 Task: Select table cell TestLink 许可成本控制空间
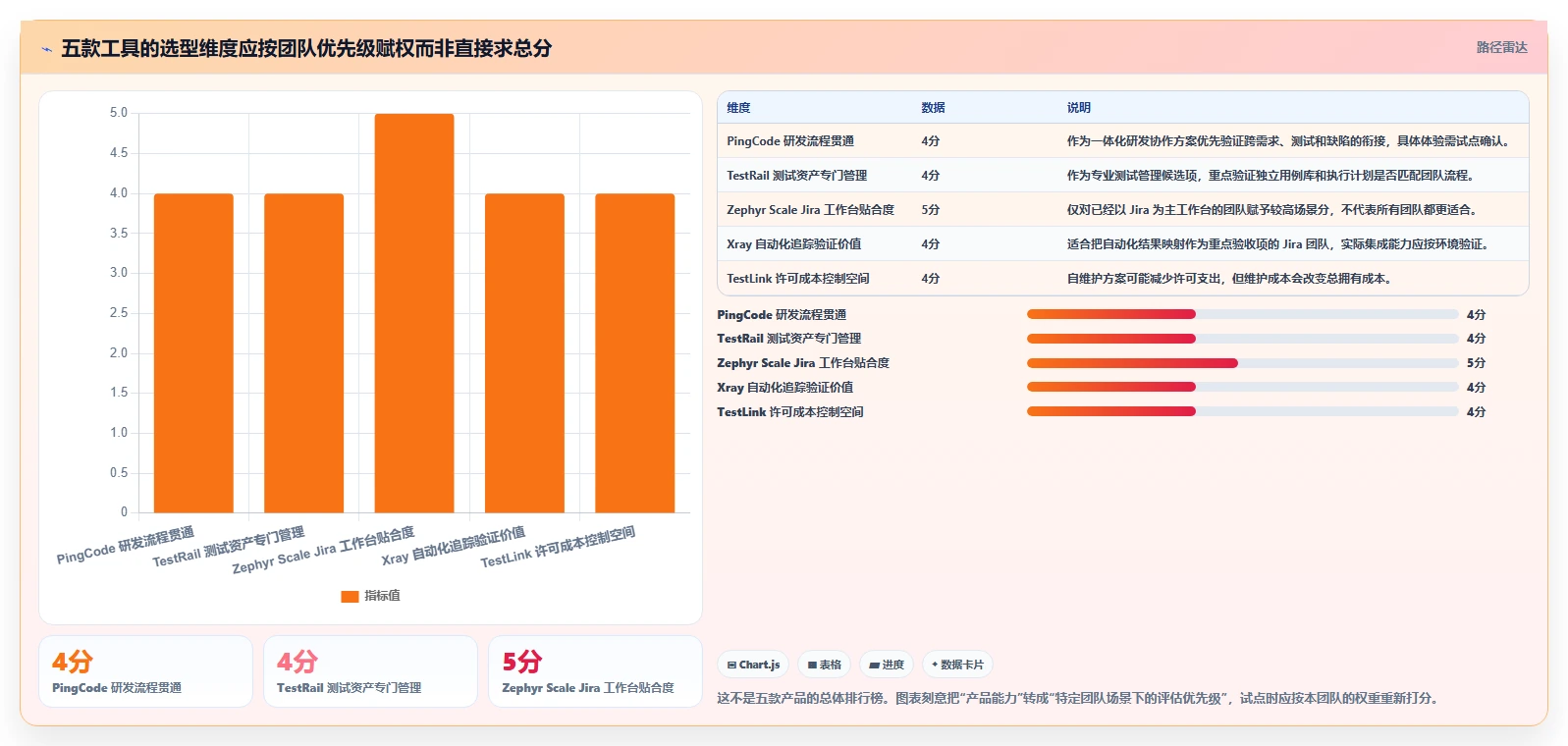[x=798, y=279]
